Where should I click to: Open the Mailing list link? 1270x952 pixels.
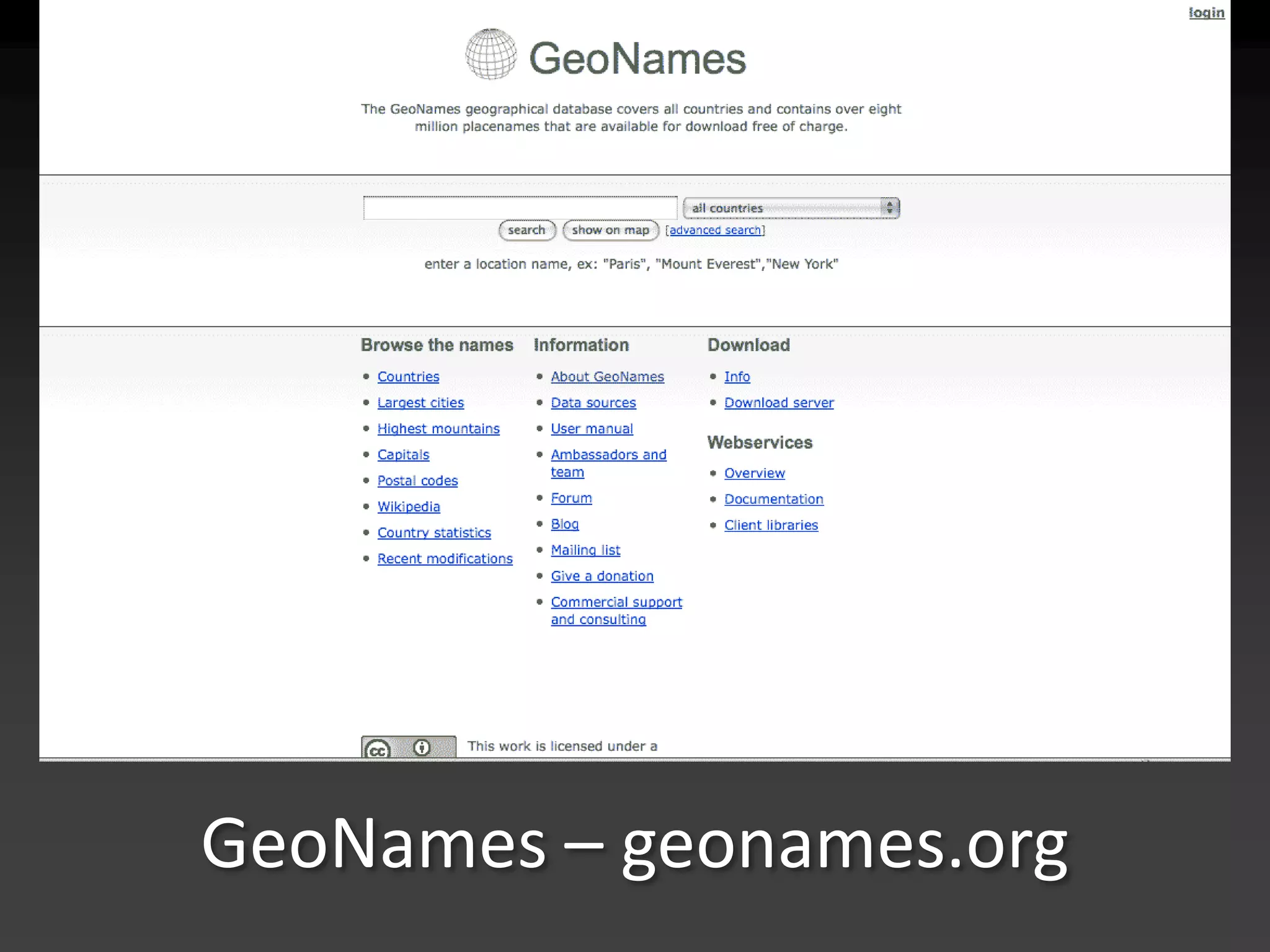pyautogui.click(x=585, y=550)
